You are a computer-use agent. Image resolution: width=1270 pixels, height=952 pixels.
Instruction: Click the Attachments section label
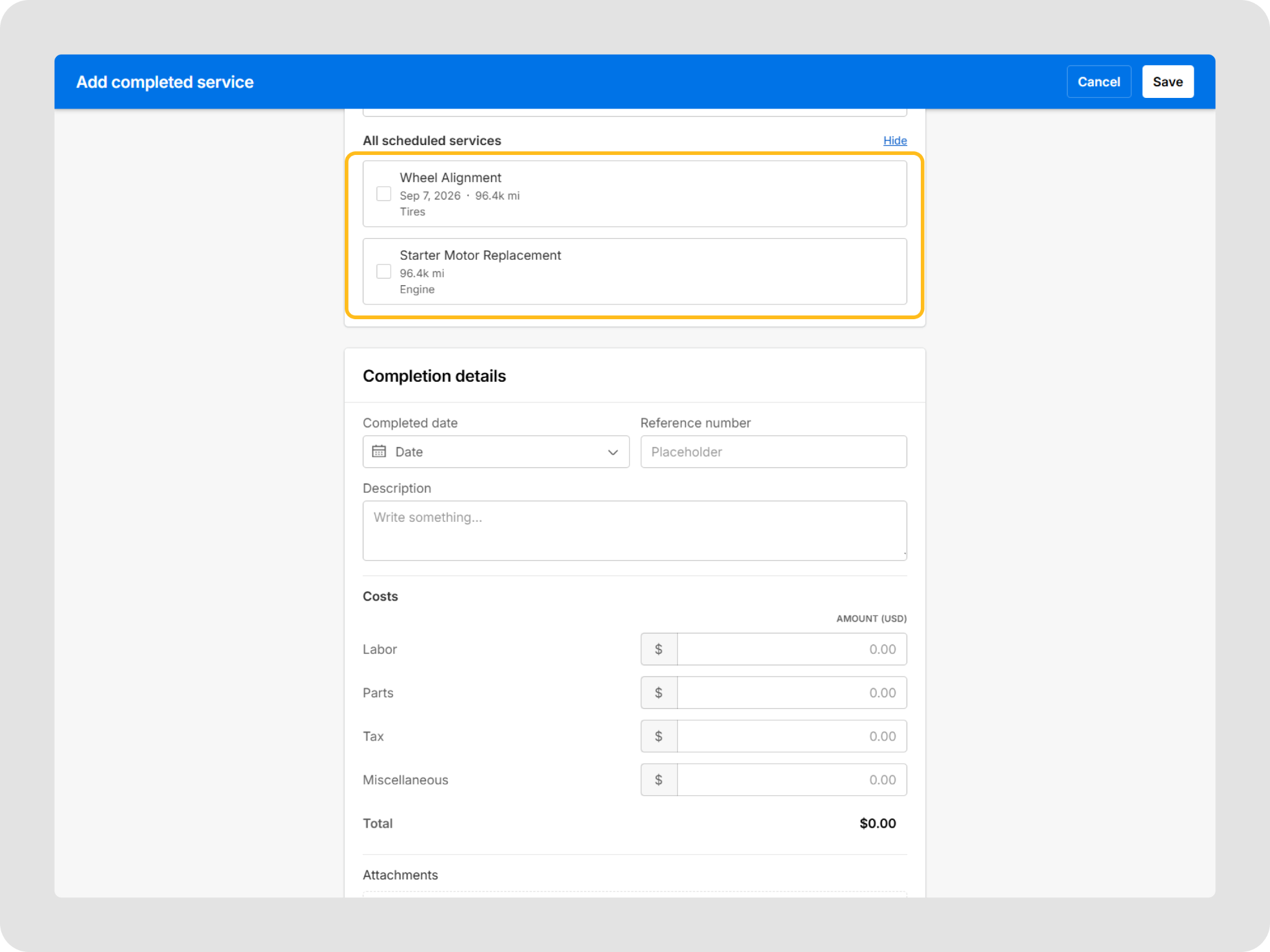400,875
